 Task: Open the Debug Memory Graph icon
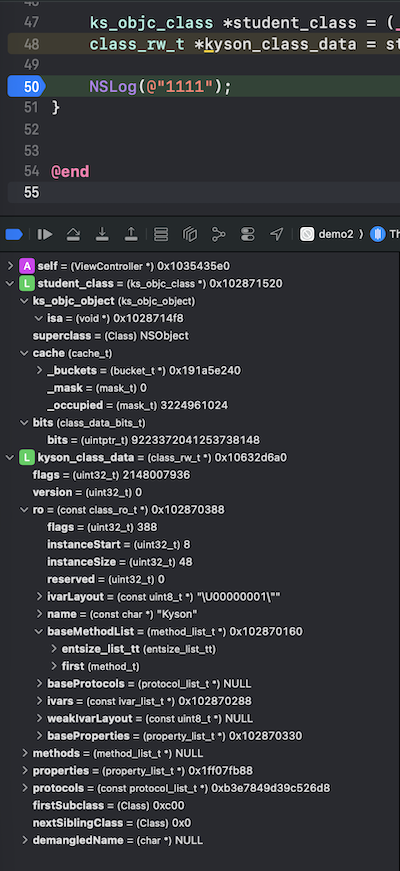point(219,234)
